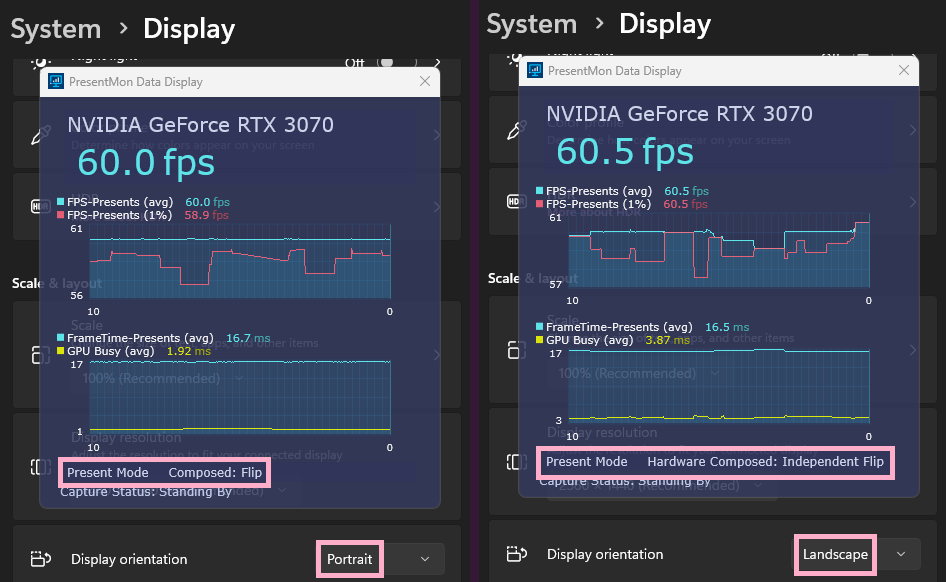Click the 16.5 ms FrameTime value
Screen dimensions: 946x582
point(727,327)
